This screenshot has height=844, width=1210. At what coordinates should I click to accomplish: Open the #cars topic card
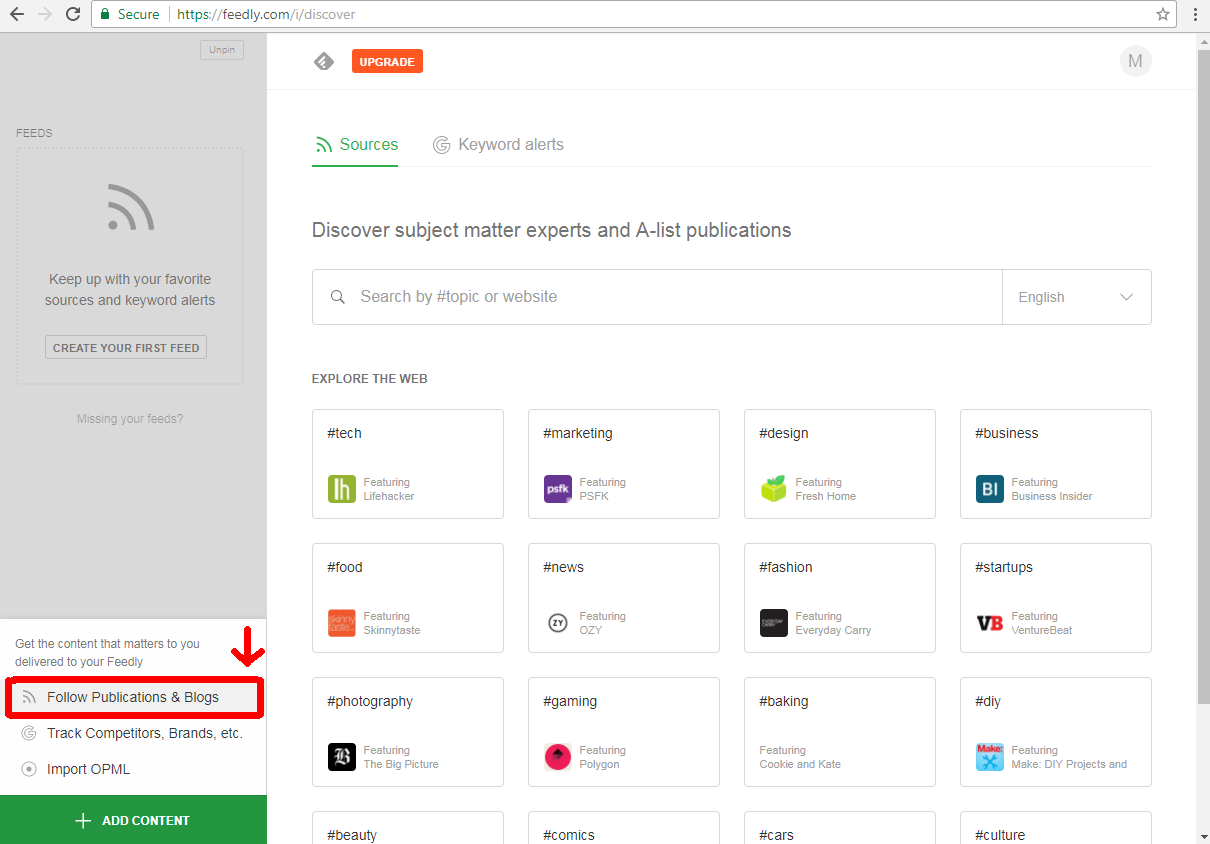click(840, 827)
